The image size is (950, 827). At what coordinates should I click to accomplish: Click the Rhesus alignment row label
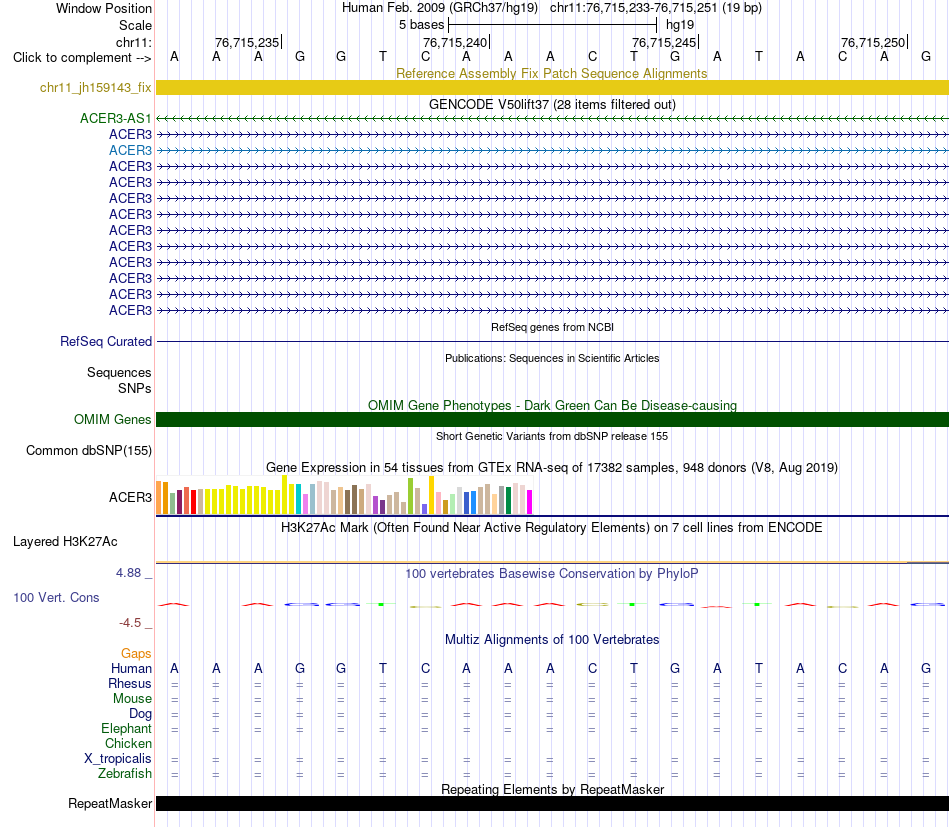130,683
